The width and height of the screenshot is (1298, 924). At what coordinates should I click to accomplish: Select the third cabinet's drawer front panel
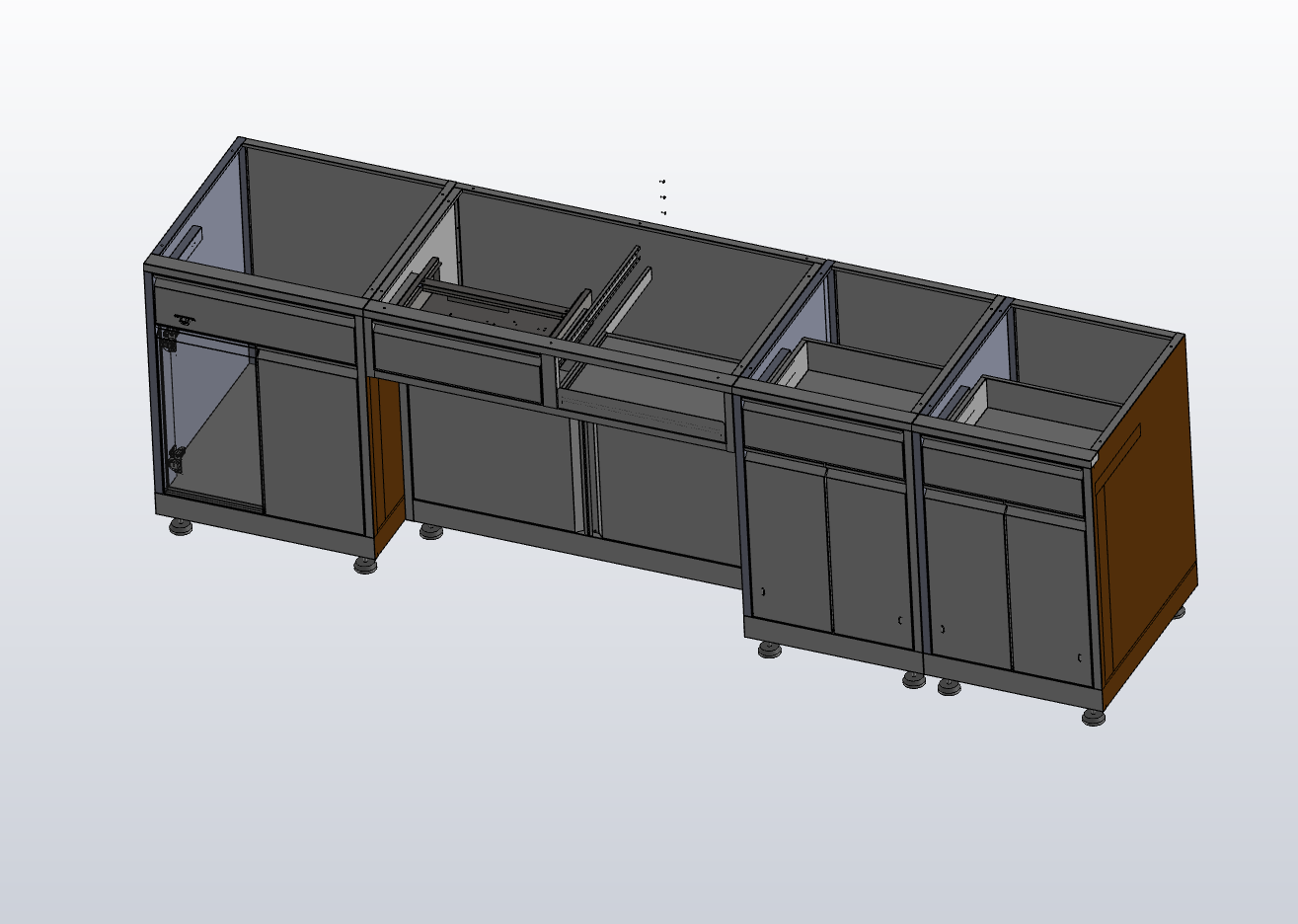(x=824, y=436)
